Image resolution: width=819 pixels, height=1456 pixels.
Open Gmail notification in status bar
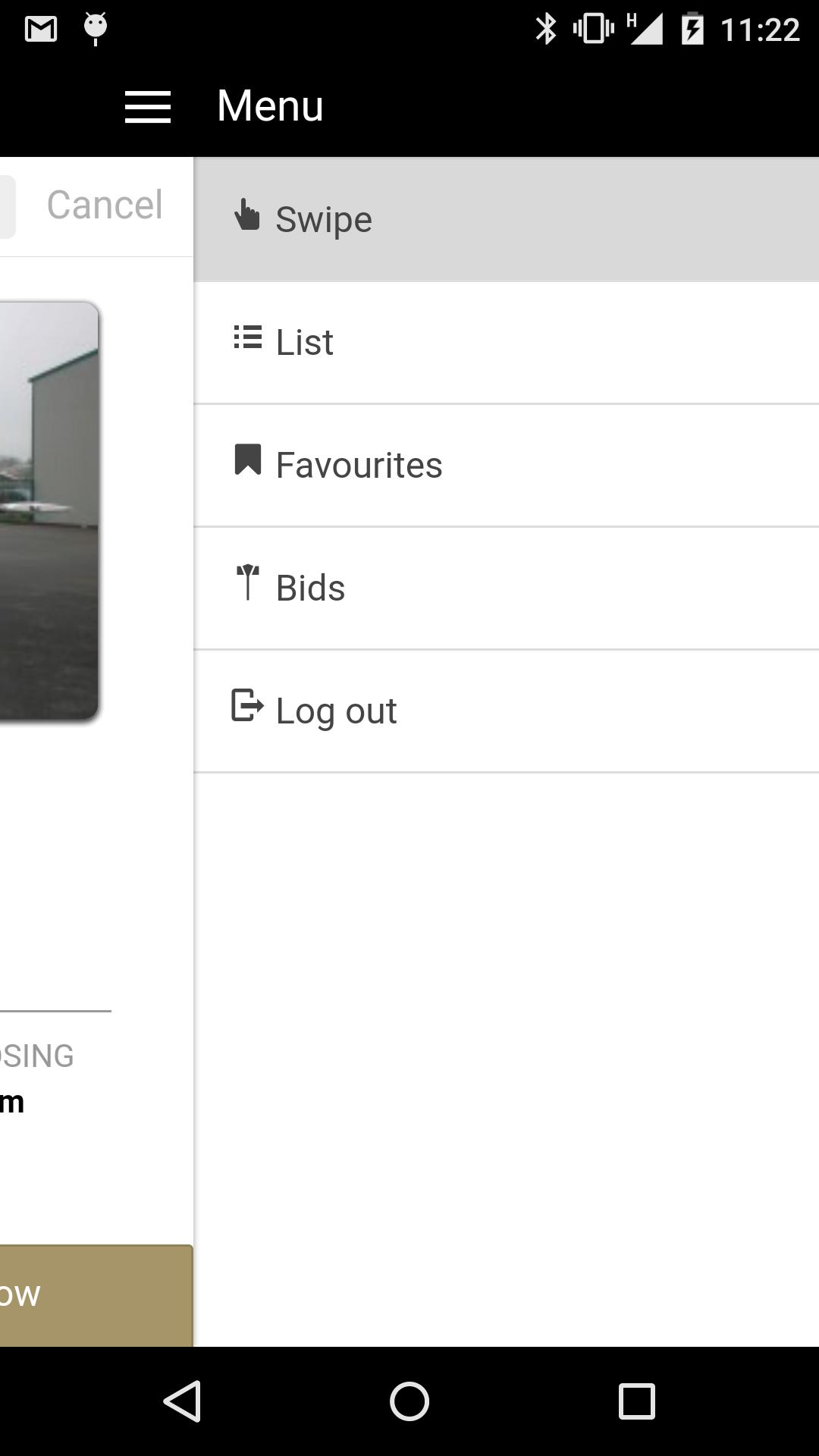point(41,29)
